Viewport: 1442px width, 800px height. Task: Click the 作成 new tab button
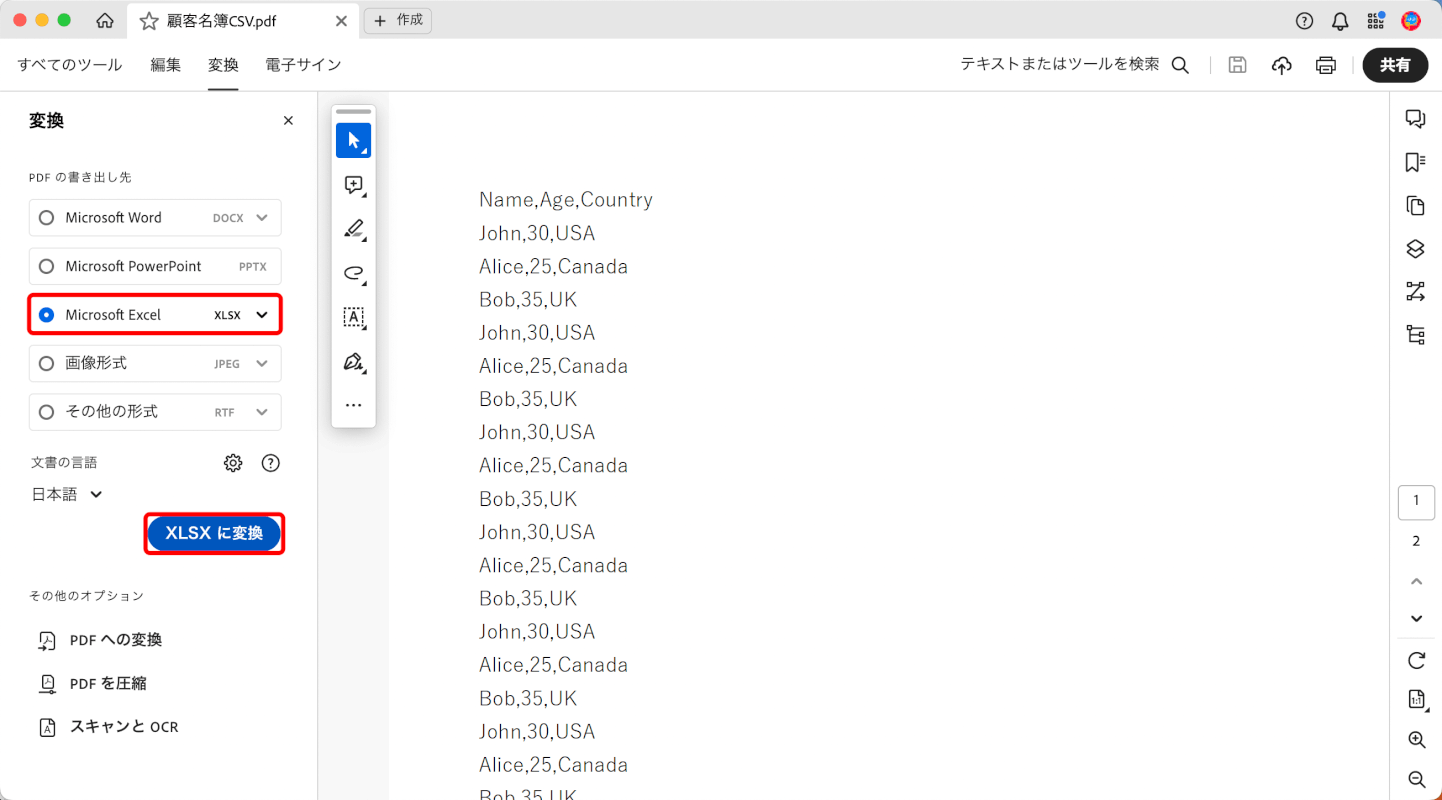[x=398, y=20]
